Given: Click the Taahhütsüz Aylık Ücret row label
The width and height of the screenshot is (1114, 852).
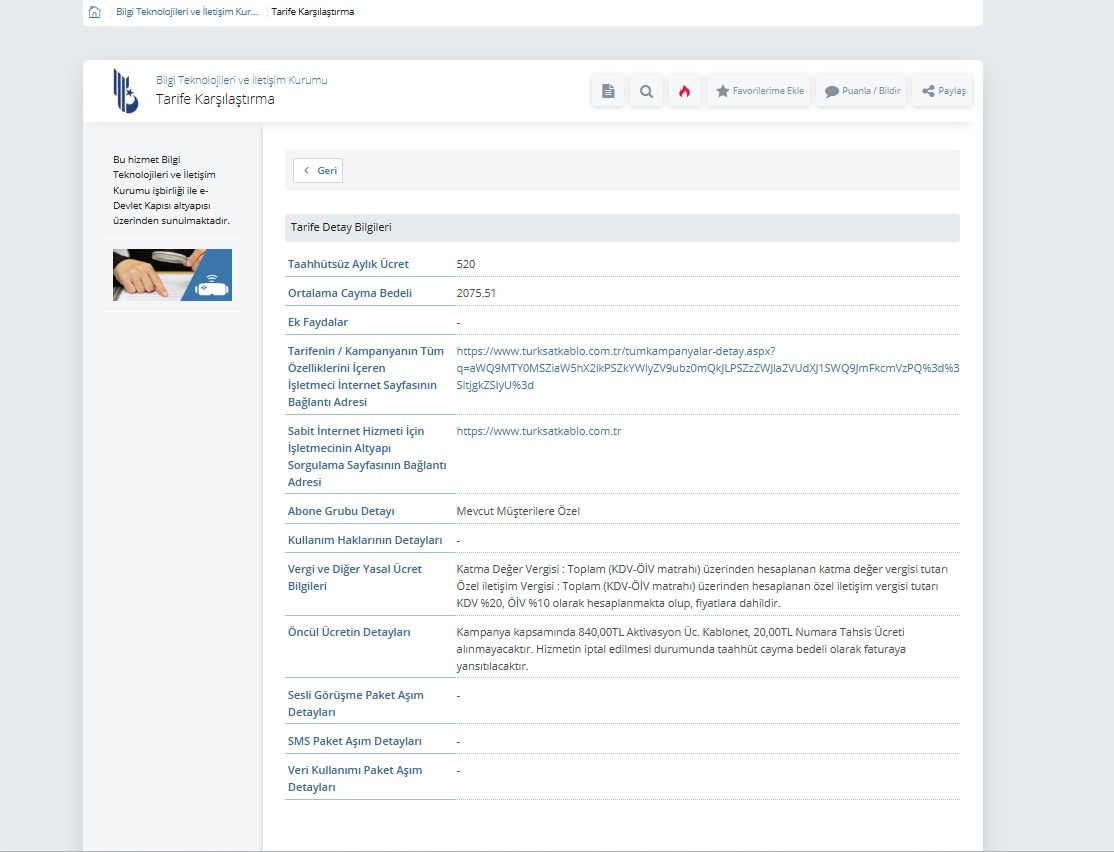Looking at the screenshot, I should [348, 264].
